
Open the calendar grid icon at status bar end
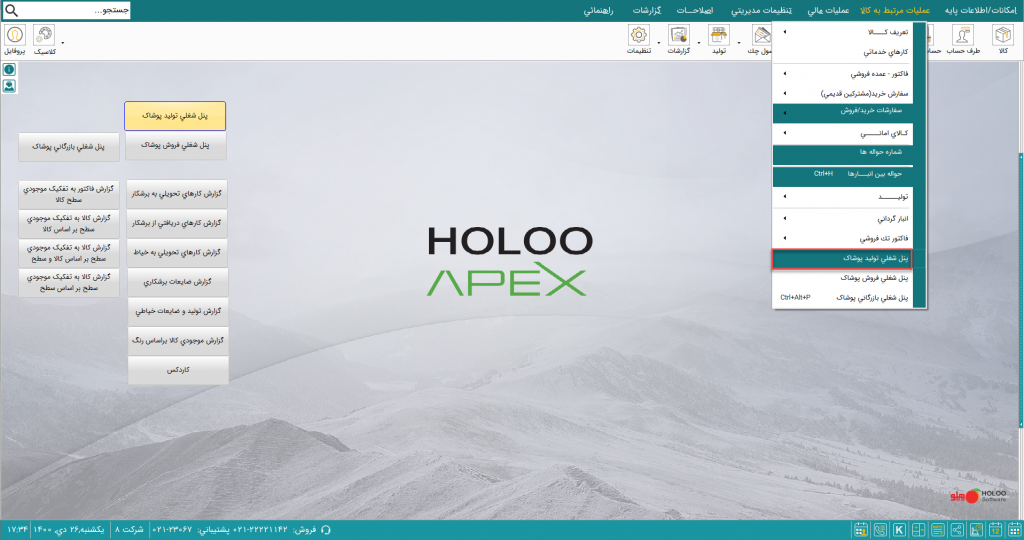(1014, 530)
